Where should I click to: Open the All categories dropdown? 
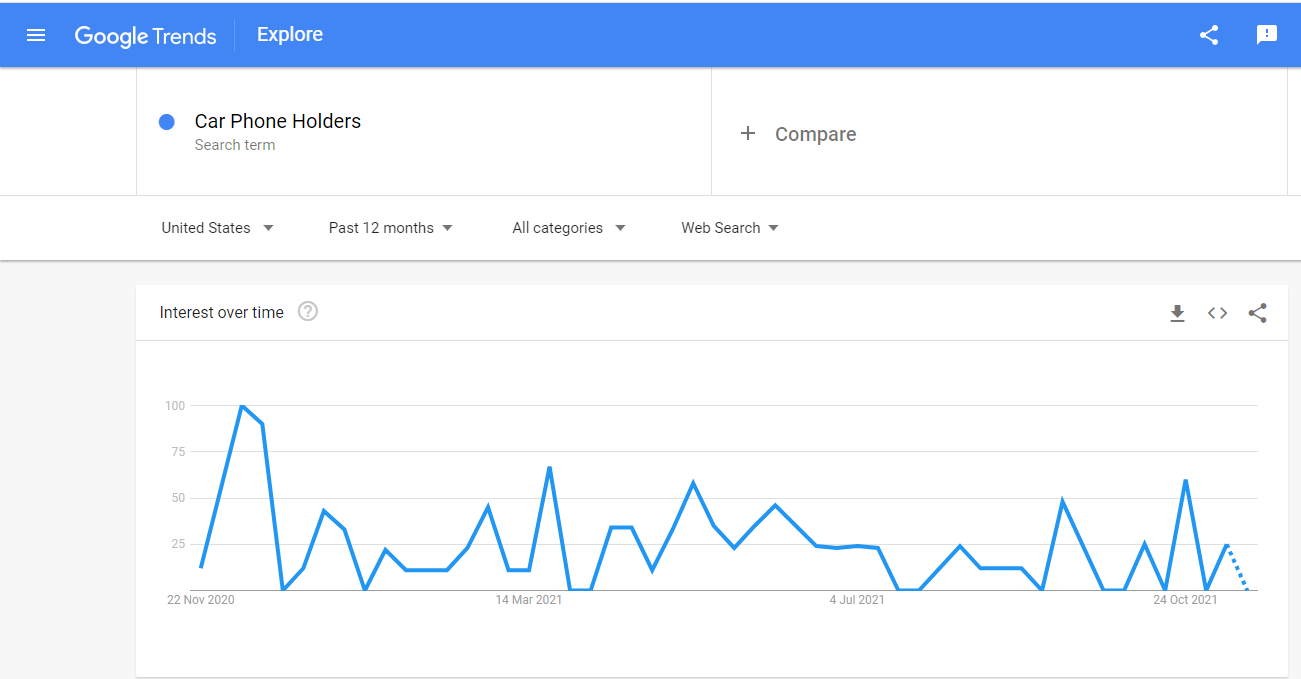569,228
